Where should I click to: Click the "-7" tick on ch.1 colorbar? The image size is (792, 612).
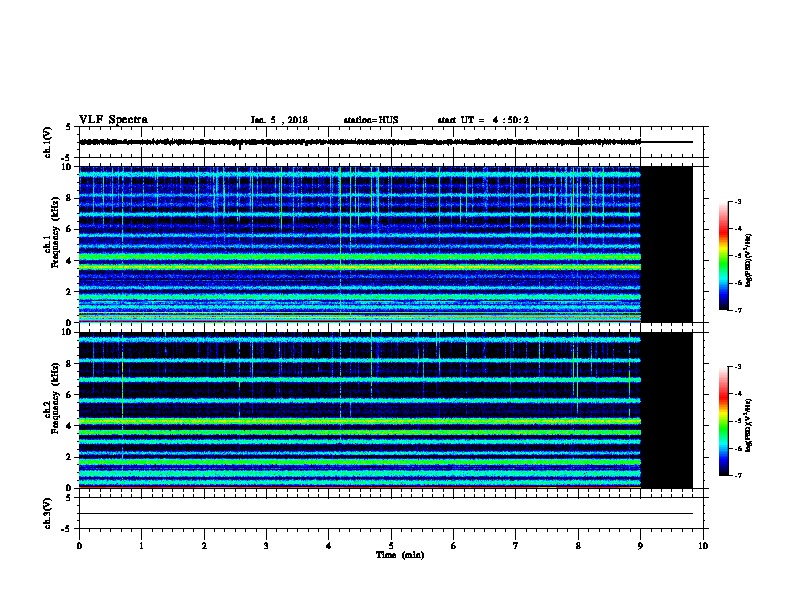coord(737,310)
